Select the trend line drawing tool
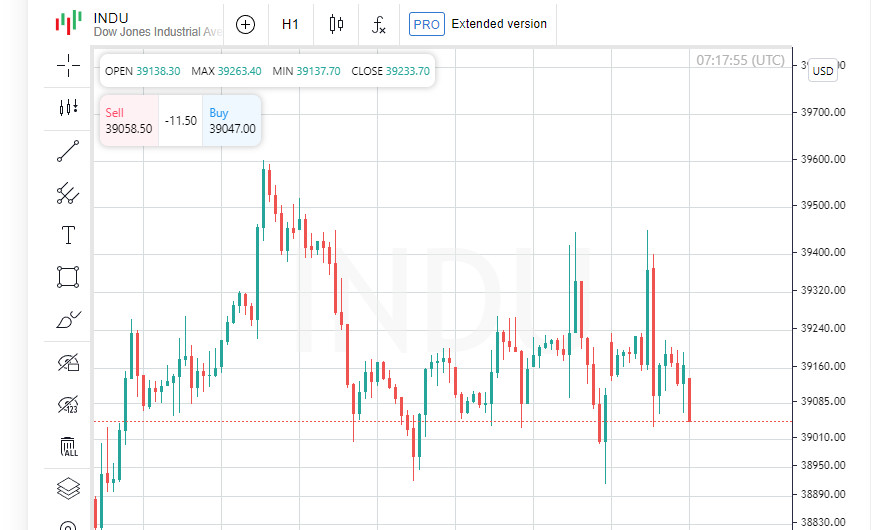 click(x=68, y=151)
